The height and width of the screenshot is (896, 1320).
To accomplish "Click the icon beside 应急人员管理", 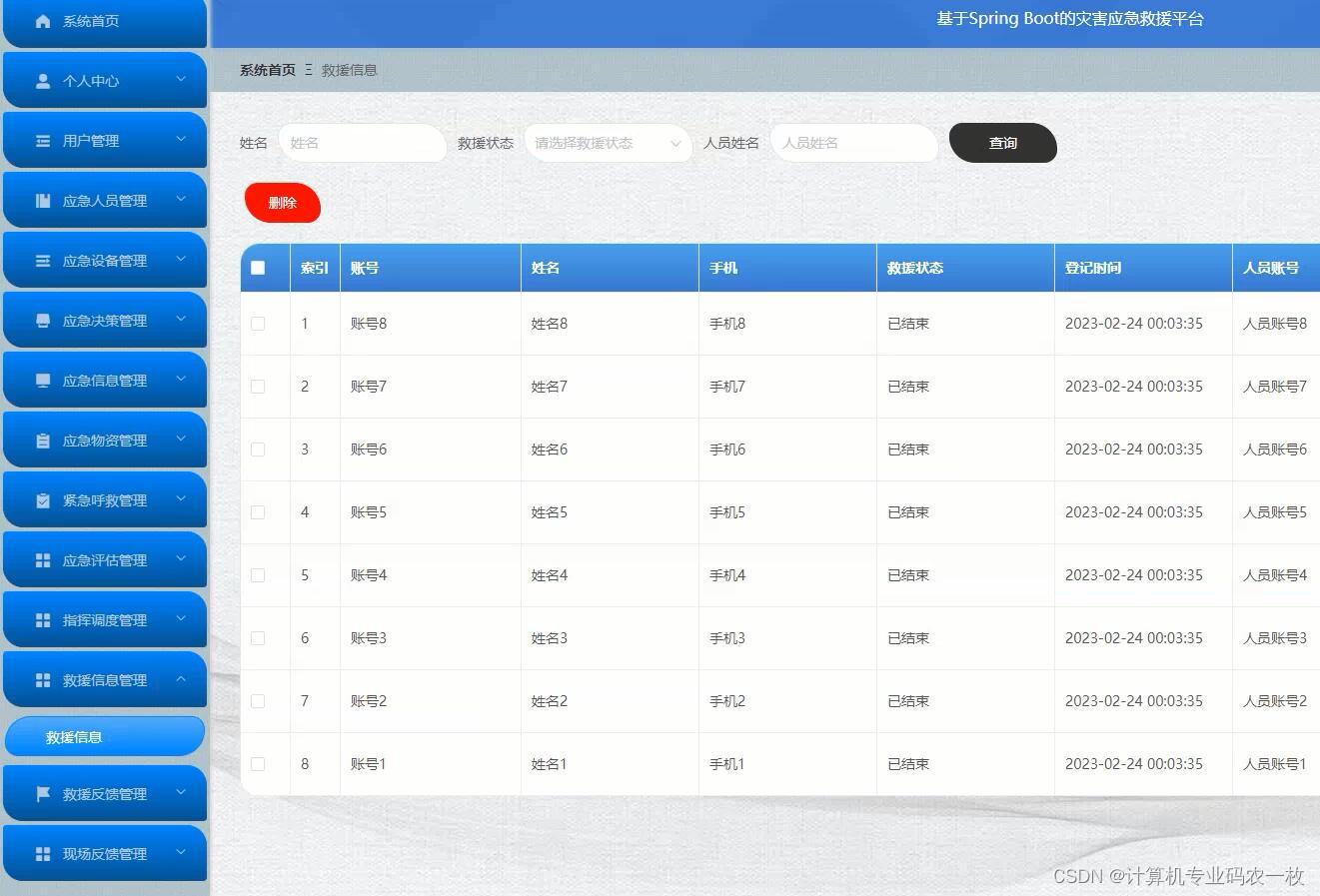I will click(43, 201).
